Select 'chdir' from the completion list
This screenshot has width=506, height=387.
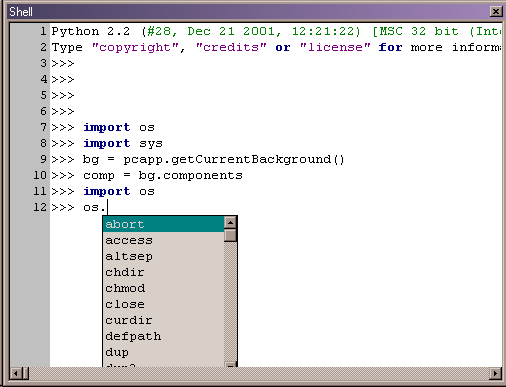[x=164, y=272]
